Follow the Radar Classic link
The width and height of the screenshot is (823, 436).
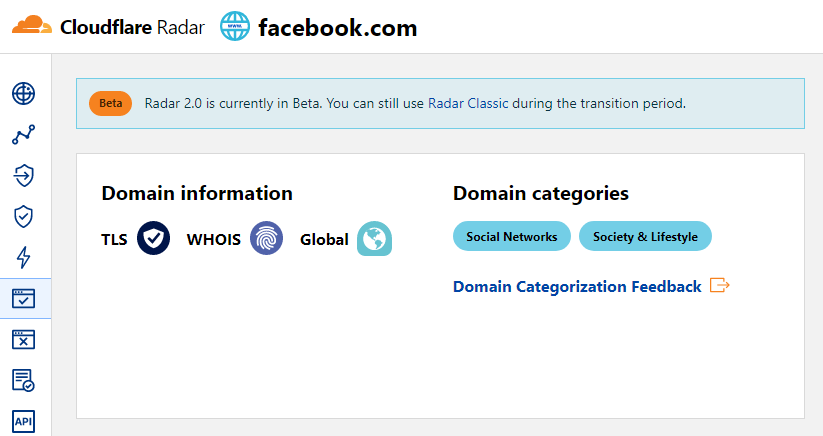click(469, 103)
